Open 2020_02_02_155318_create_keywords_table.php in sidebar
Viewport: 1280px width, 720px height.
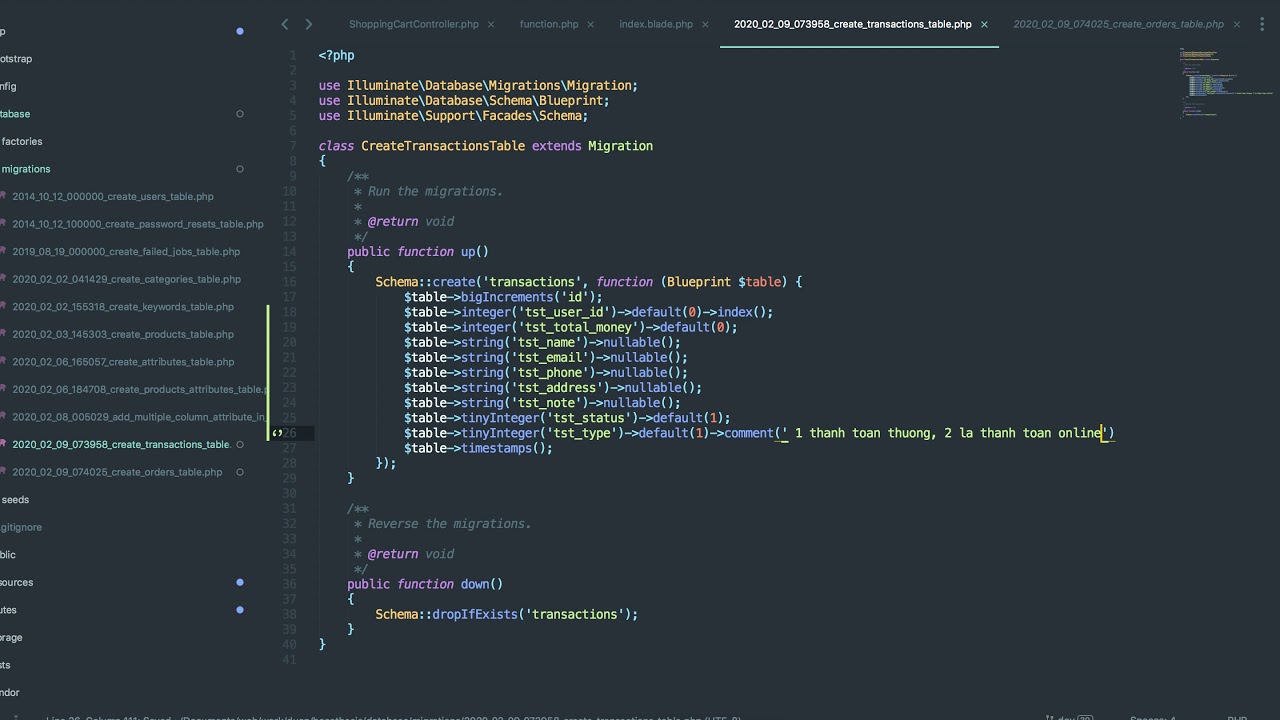point(123,307)
